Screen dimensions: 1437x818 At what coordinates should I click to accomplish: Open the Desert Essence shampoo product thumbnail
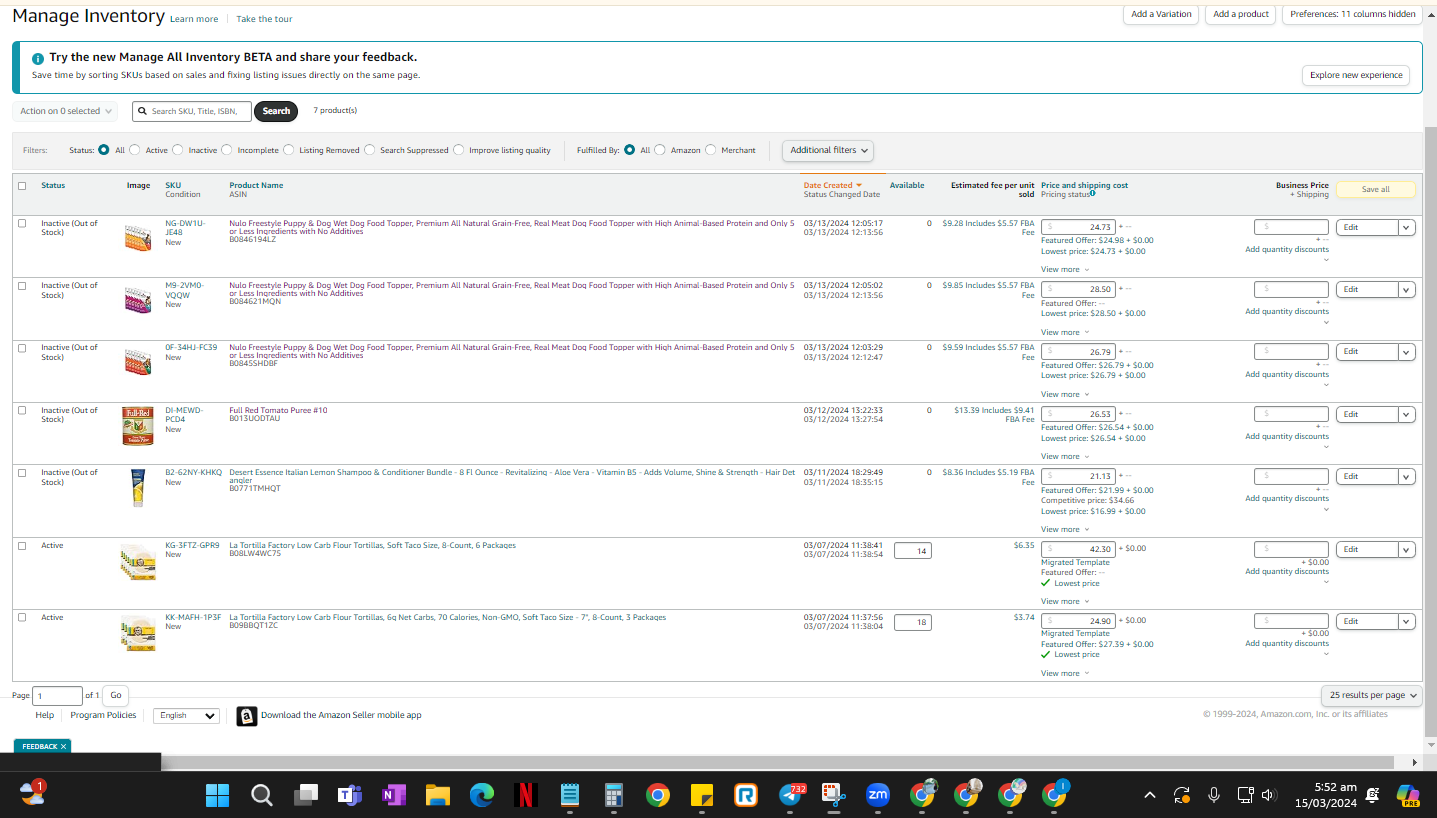coord(138,488)
